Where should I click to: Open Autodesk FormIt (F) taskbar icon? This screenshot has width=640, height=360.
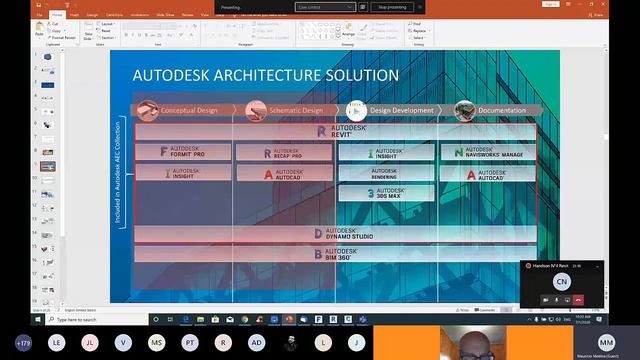click(318, 320)
